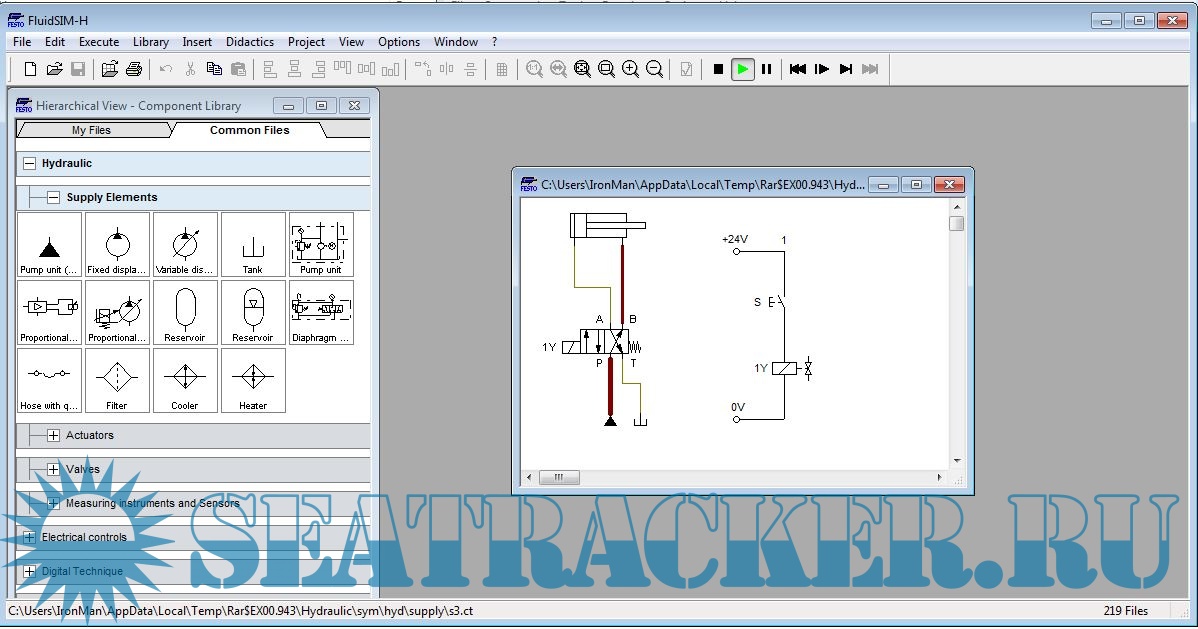
Task: Expand the Actuators group
Action: [x=54, y=435]
